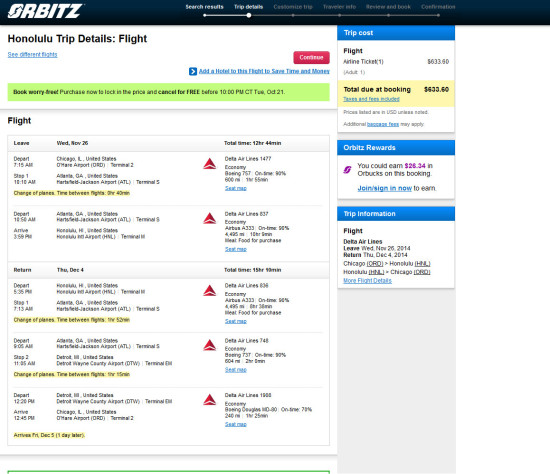Click the Trip details progress marker dot
550x474 pixels.
(249, 15)
